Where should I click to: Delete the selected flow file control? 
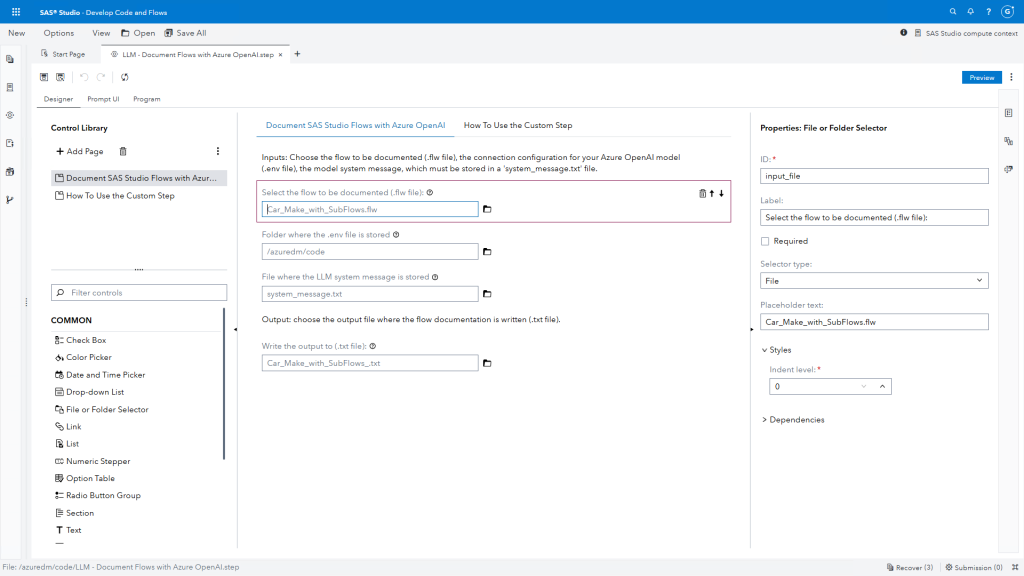[x=703, y=193]
